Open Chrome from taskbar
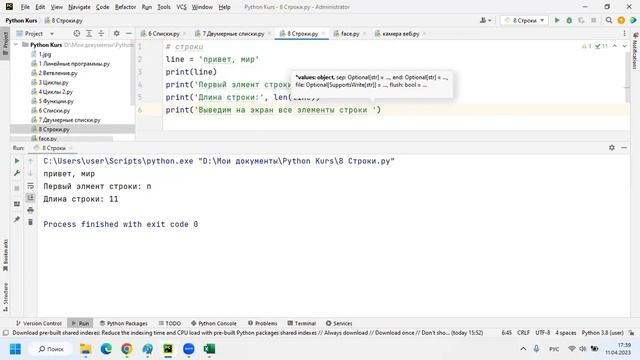640x360 pixels. point(127,349)
